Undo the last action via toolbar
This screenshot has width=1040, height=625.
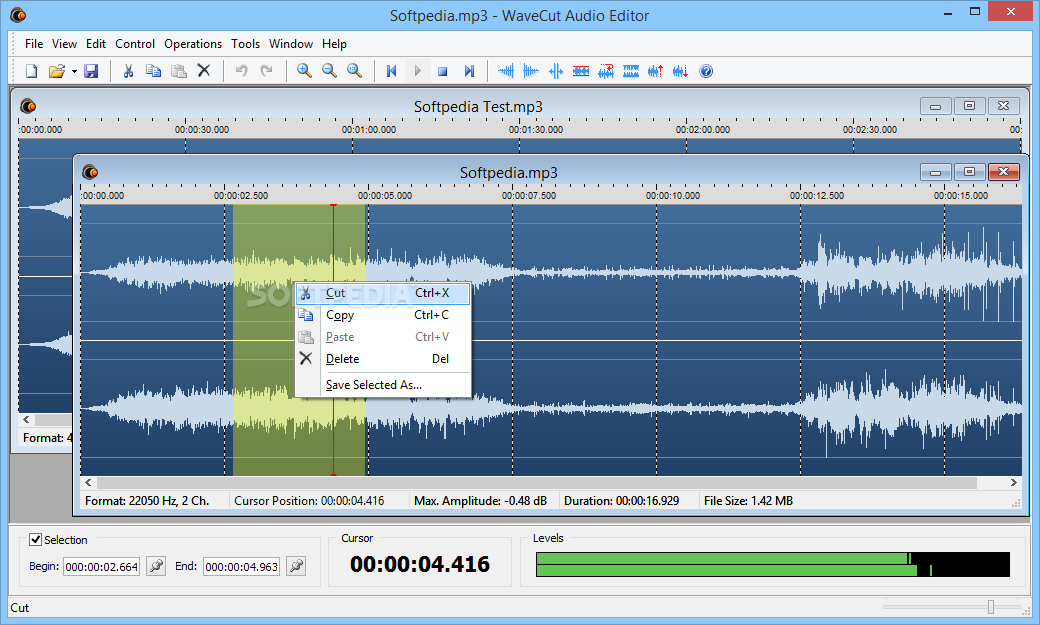241,71
